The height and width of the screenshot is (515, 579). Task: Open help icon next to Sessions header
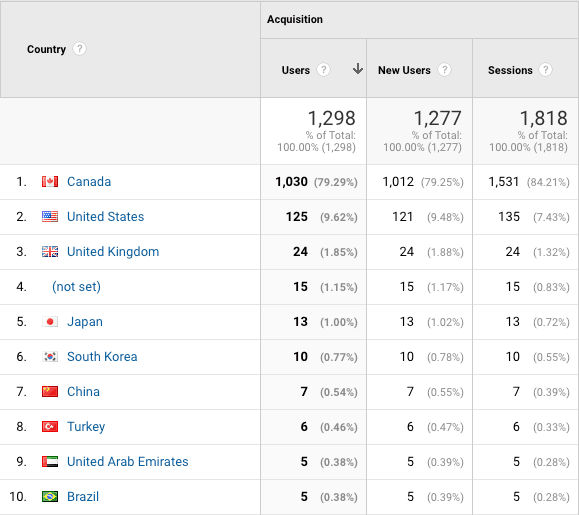tap(546, 70)
